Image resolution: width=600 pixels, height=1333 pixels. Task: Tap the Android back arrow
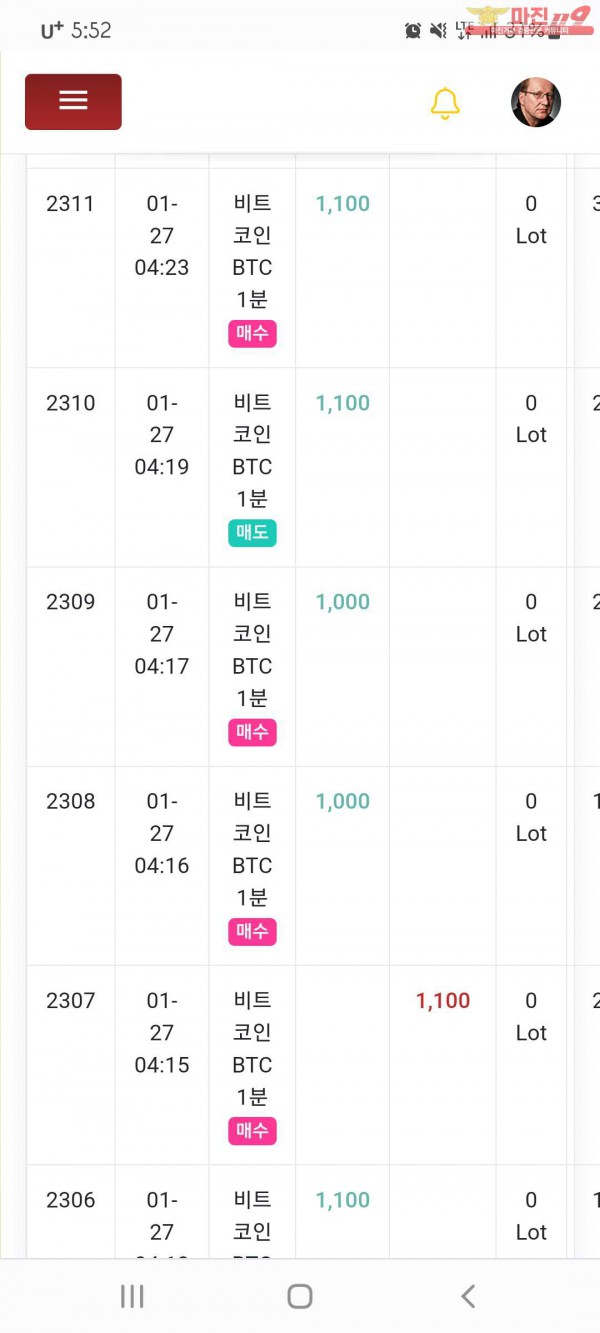(x=467, y=1296)
